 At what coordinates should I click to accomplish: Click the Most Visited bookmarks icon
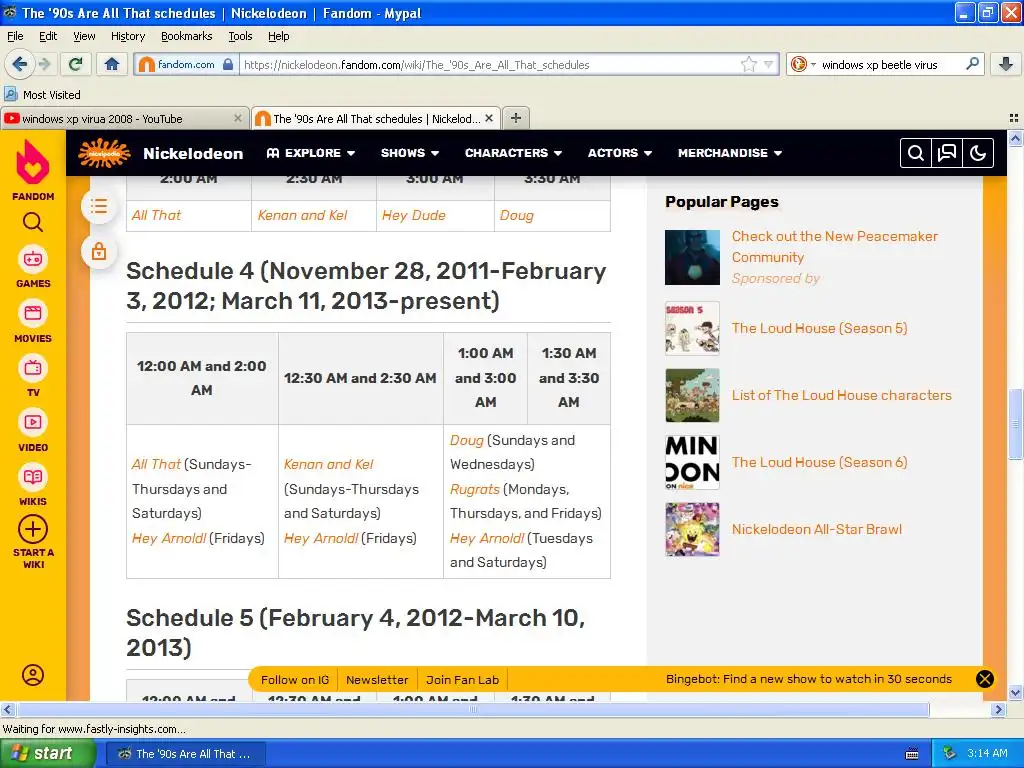pyautogui.click(x=10, y=94)
